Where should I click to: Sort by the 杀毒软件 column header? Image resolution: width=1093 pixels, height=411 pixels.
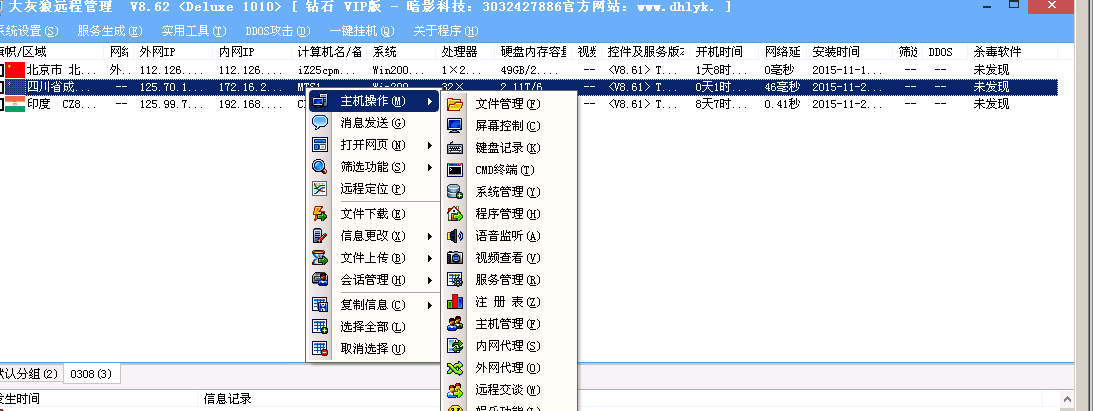pos(1014,52)
